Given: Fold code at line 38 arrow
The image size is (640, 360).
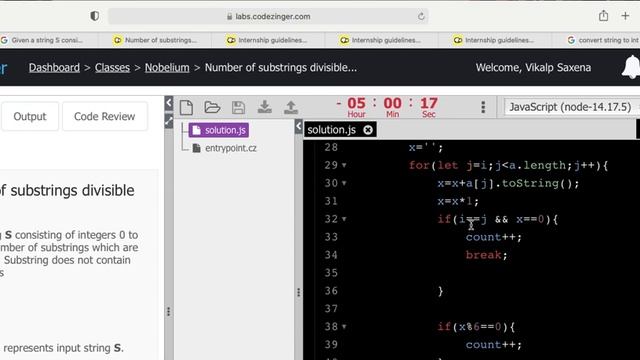Looking at the screenshot, I should 344,327.
